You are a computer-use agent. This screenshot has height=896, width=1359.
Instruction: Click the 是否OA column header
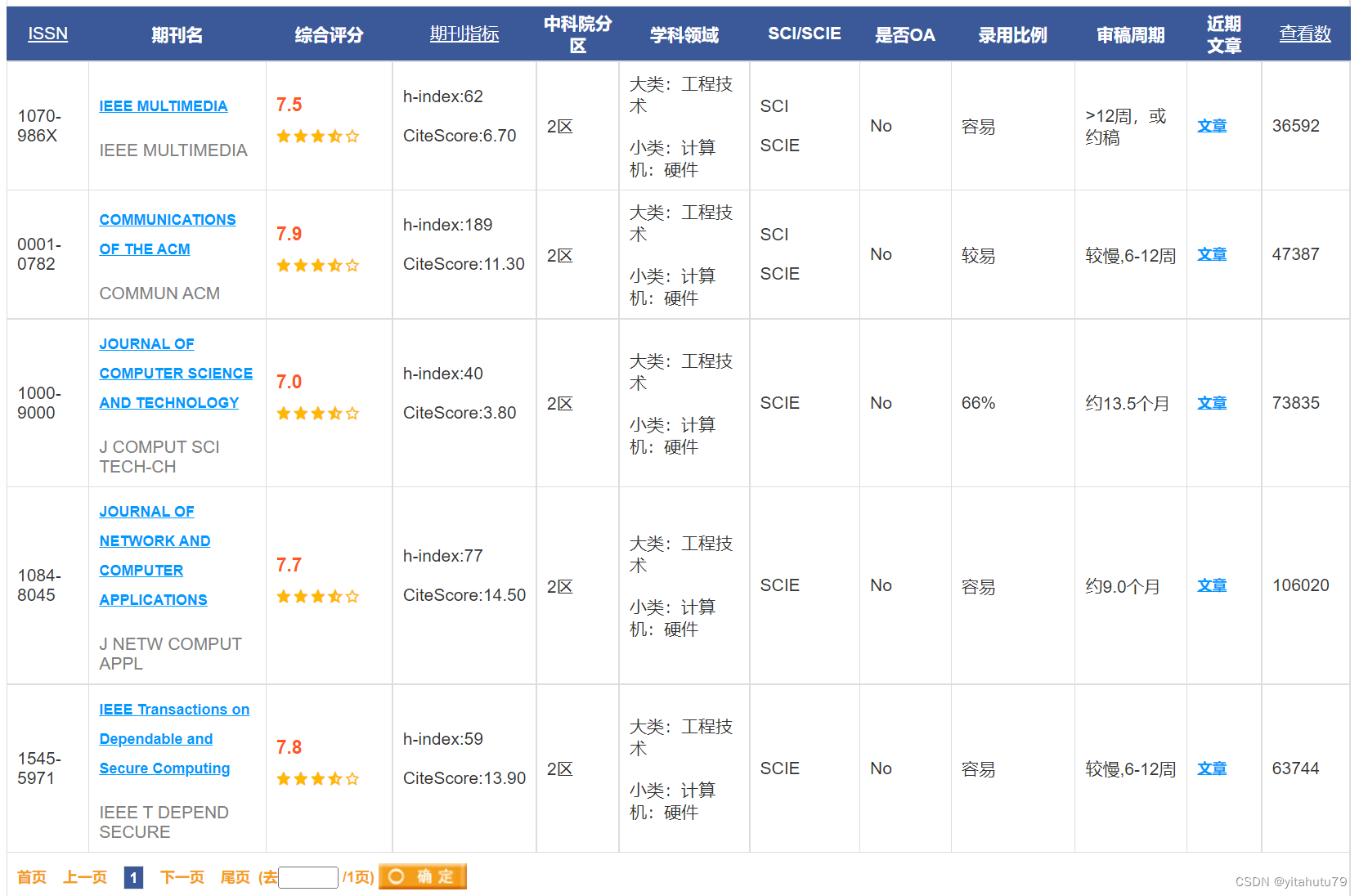click(x=905, y=34)
